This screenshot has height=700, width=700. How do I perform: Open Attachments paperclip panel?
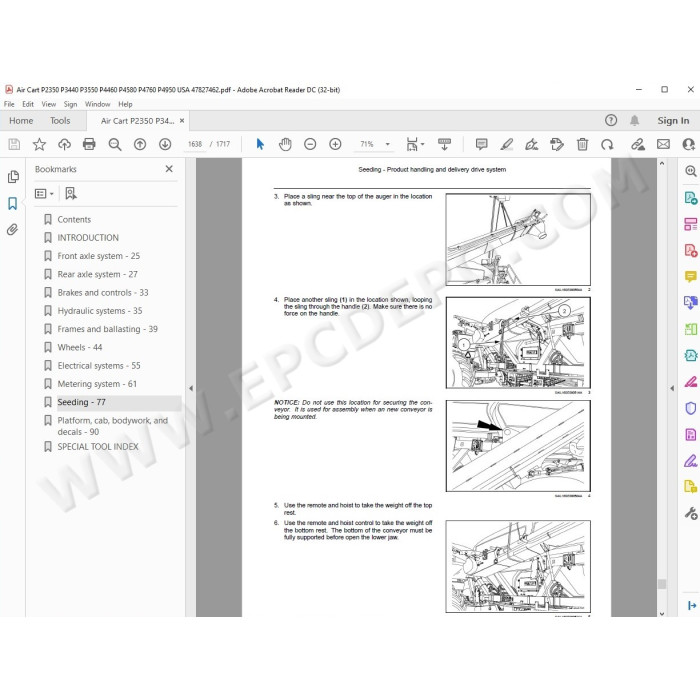click(12, 229)
